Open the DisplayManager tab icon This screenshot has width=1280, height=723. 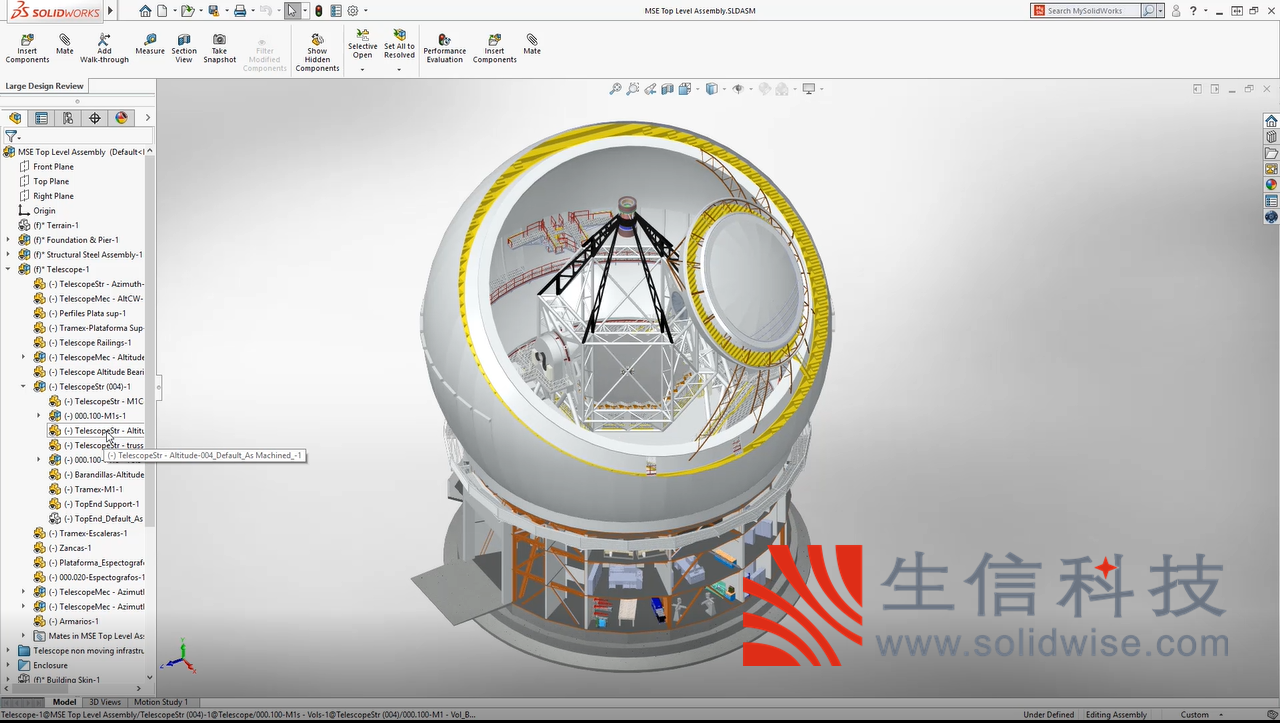(121, 118)
